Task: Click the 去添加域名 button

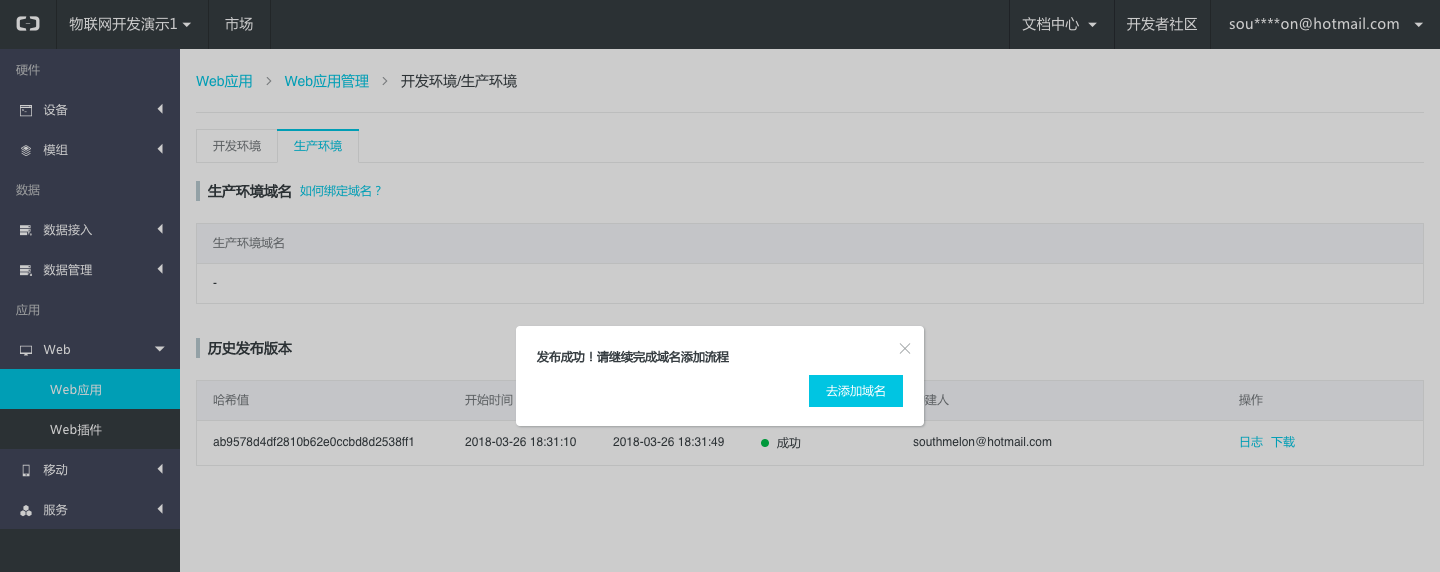Action: point(855,391)
